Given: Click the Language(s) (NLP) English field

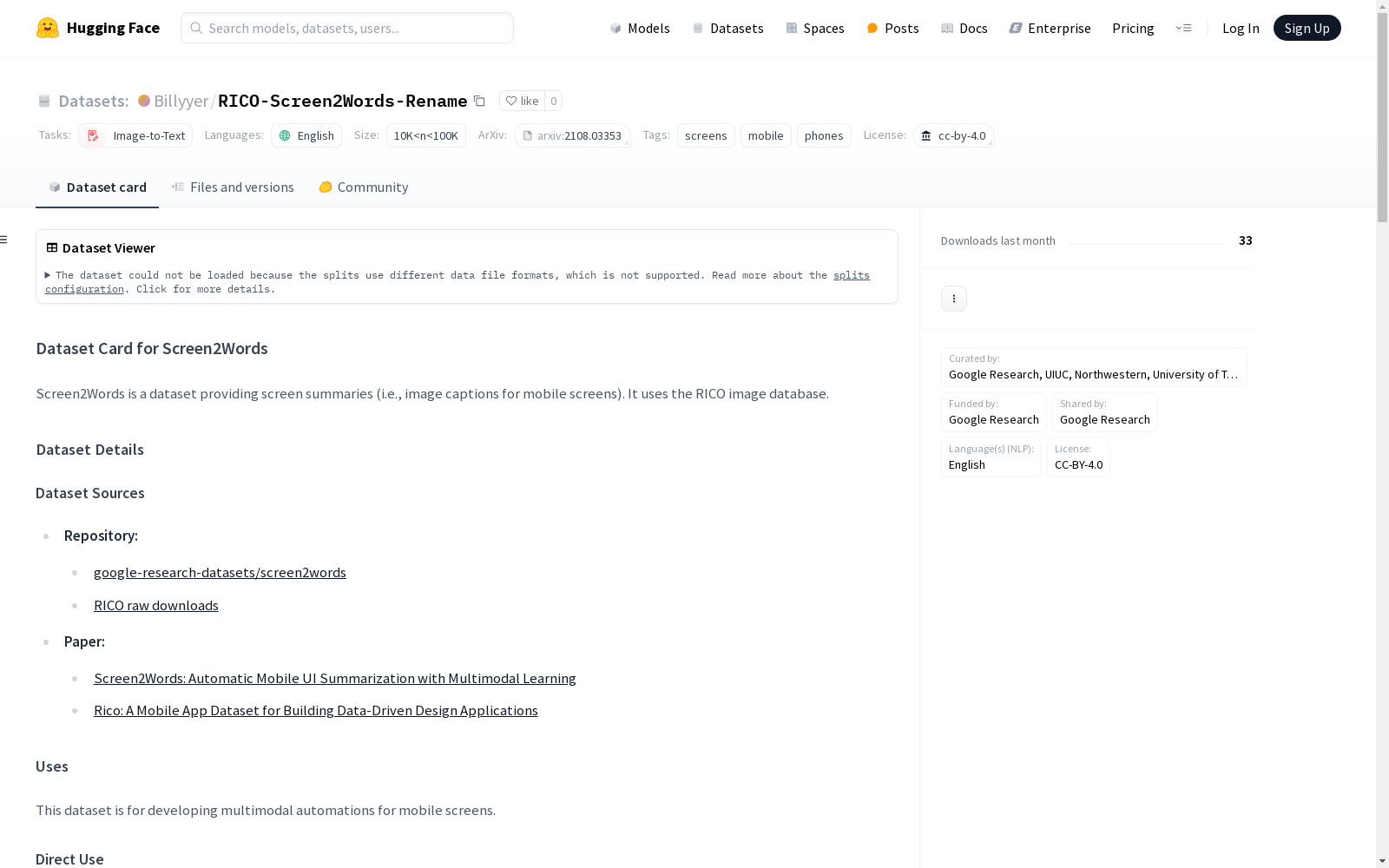Looking at the screenshot, I should [x=991, y=457].
